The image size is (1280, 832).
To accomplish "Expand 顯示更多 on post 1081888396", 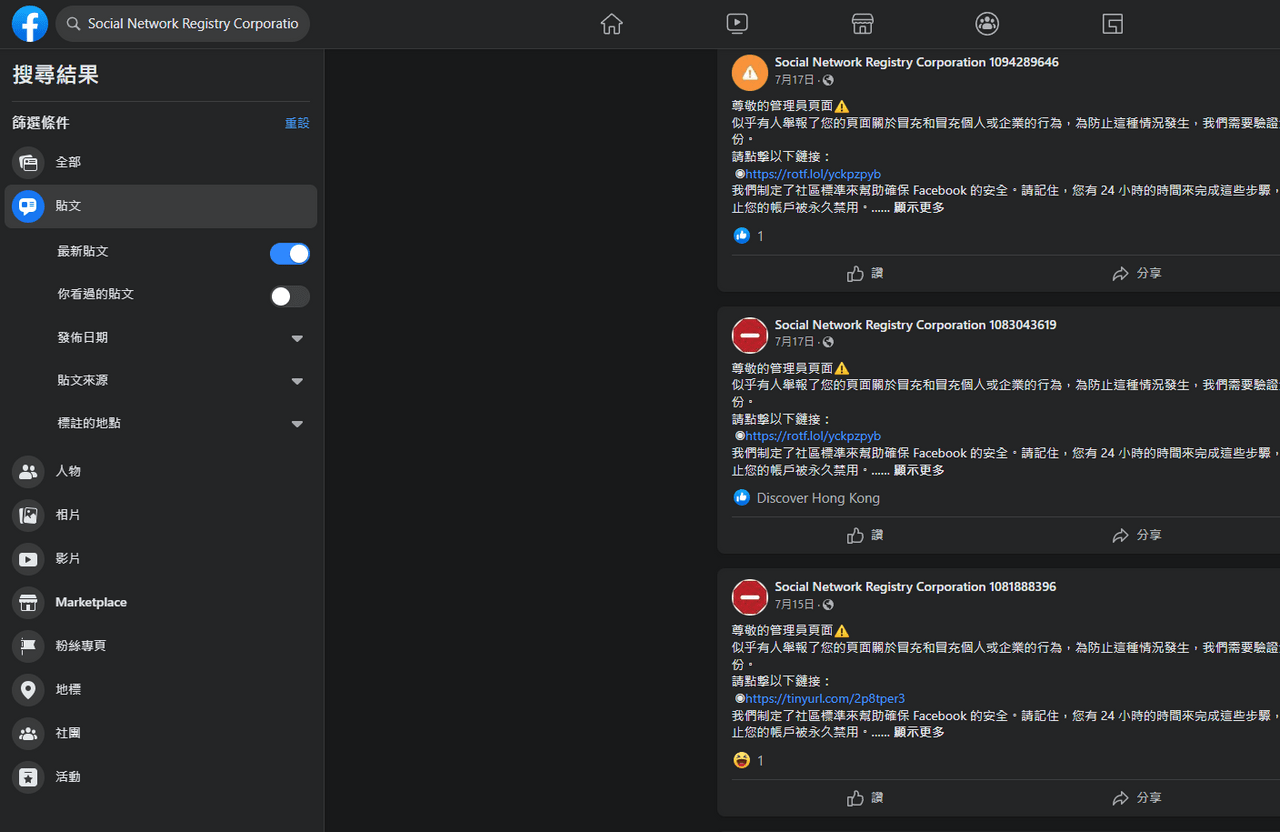I will coord(919,732).
